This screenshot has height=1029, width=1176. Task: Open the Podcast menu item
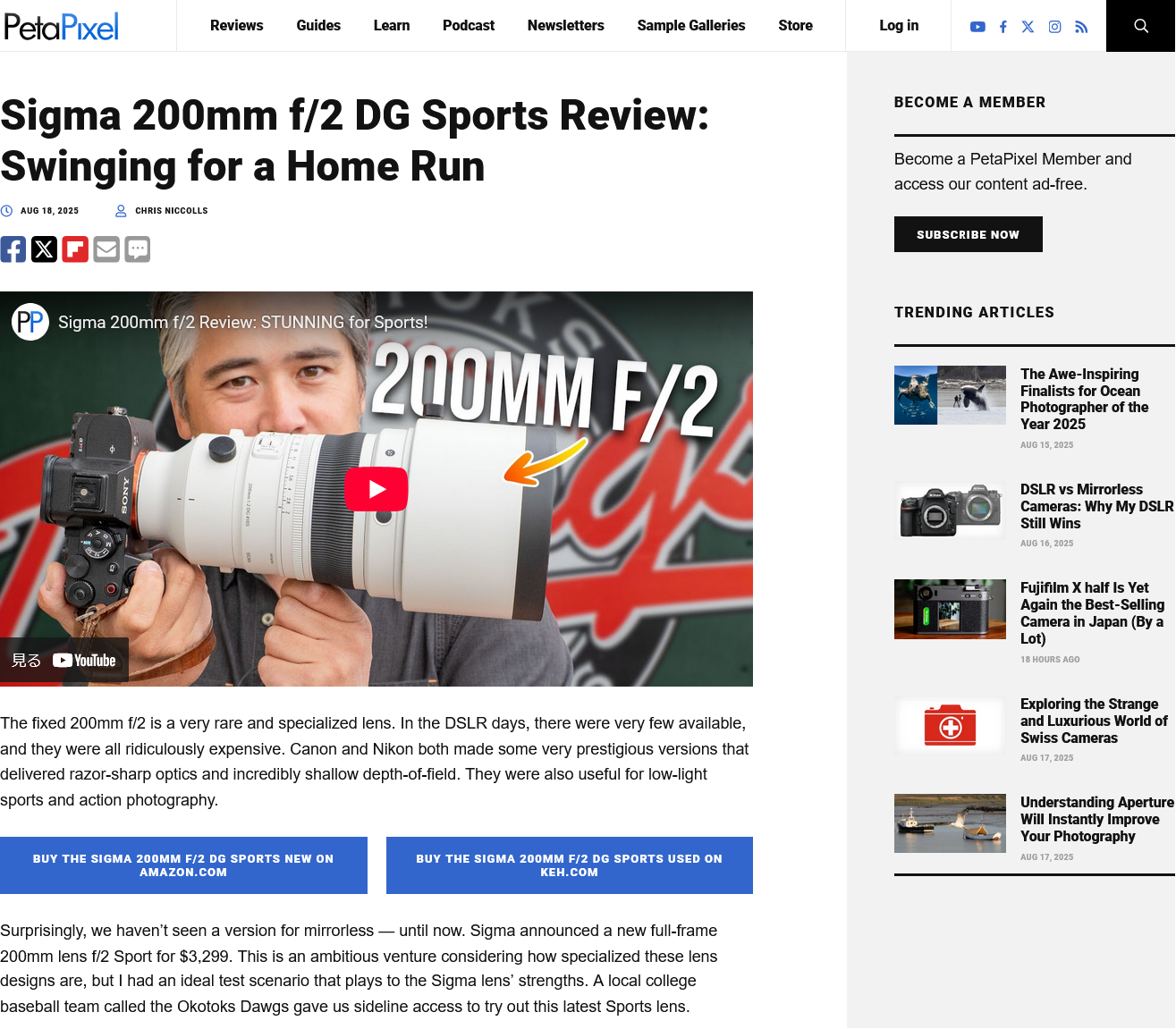(469, 26)
